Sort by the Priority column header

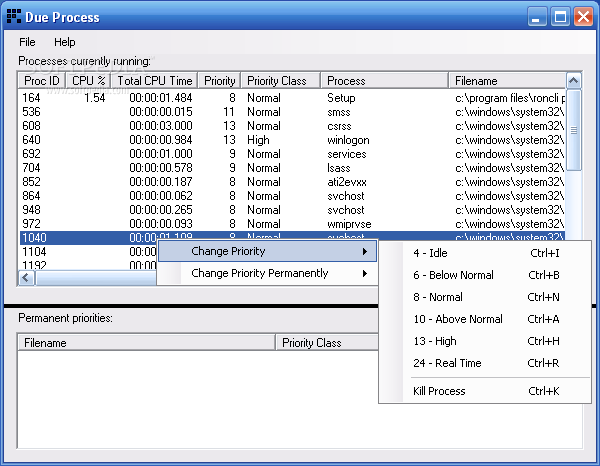[x=220, y=81]
